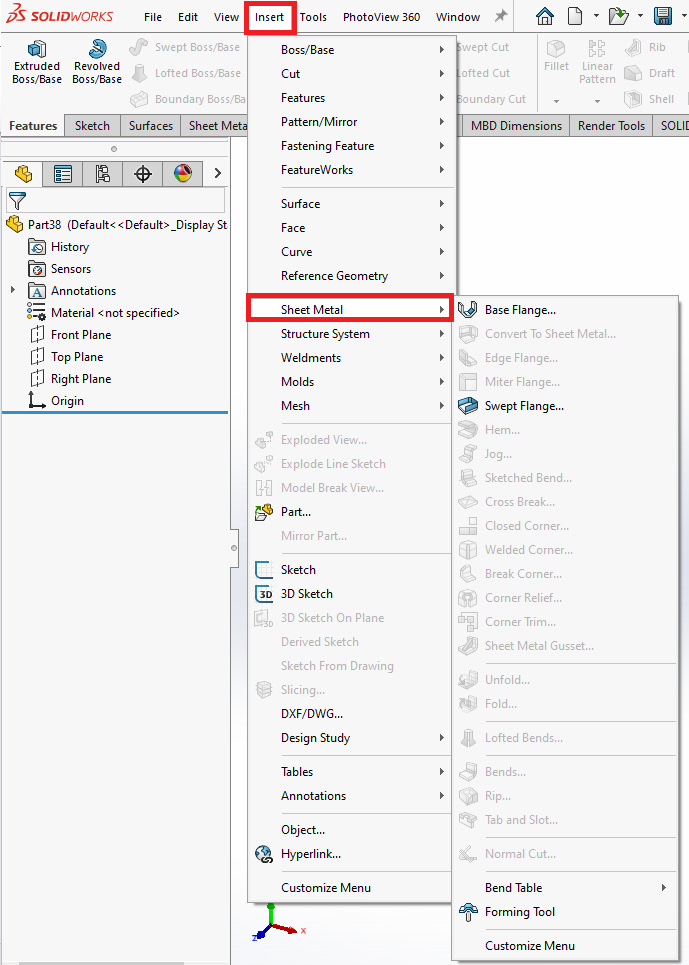Screen dimensions: 689x965
Task: Open the Structure System submenu entry
Action: point(351,334)
